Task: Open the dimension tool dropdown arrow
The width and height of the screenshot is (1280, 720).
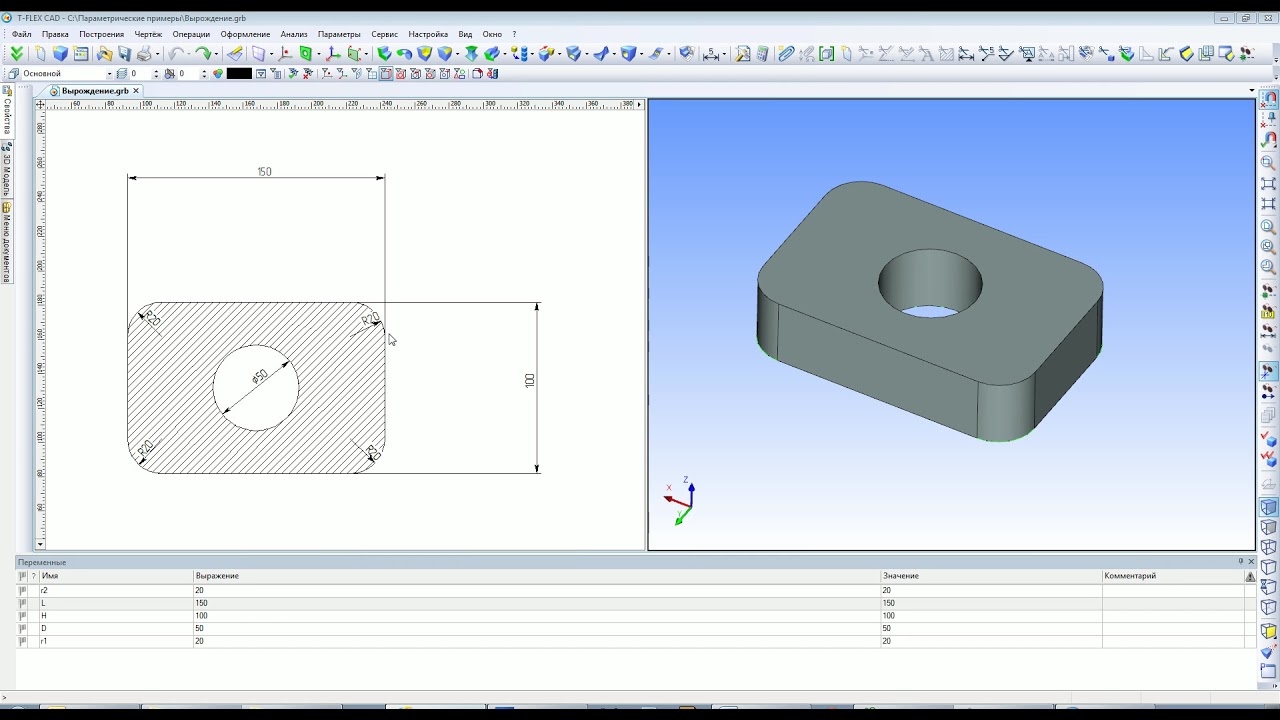Action: (x=724, y=54)
